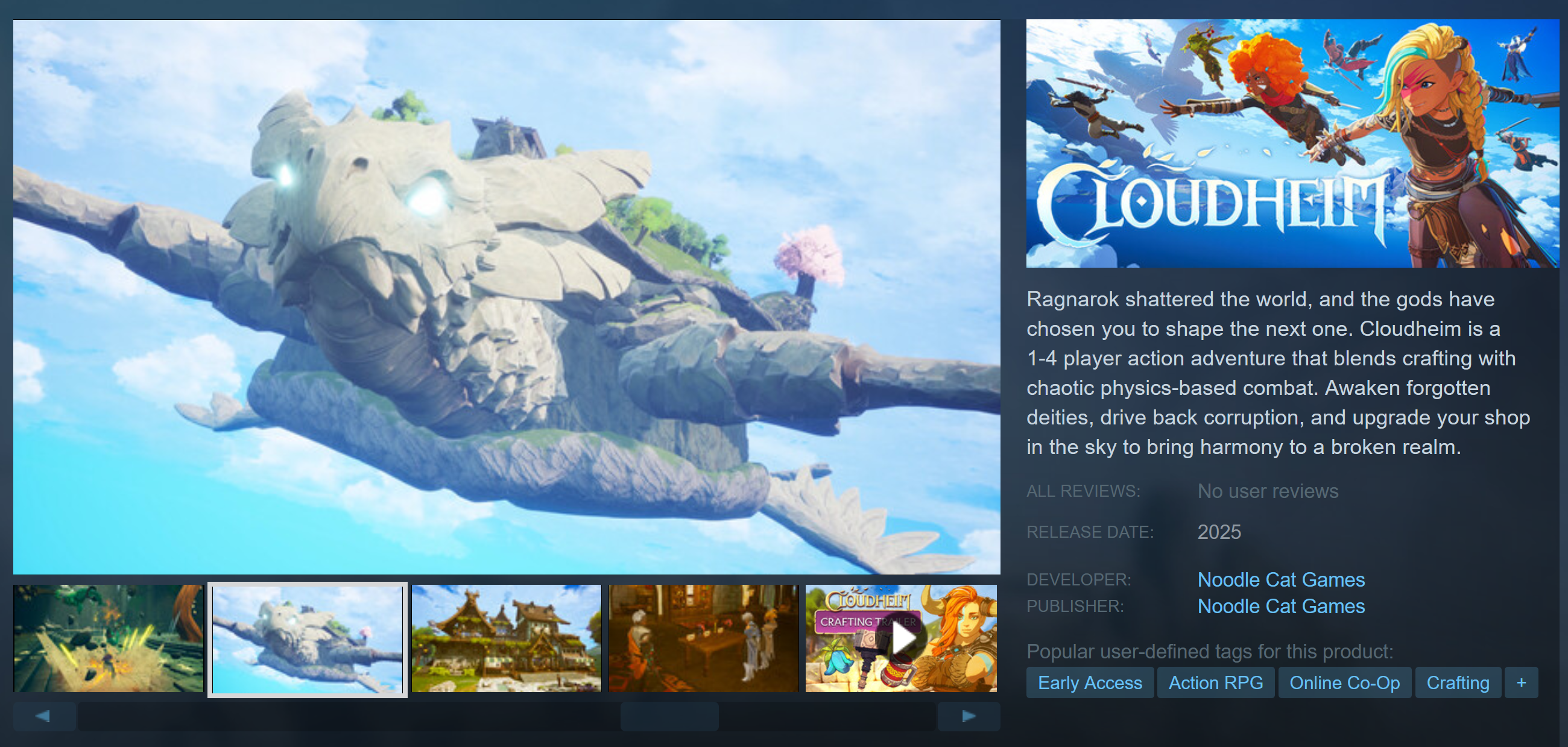Click the right scroll arrow under thumbnails
Image resolution: width=1568 pixels, height=747 pixels.
coord(969,716)
